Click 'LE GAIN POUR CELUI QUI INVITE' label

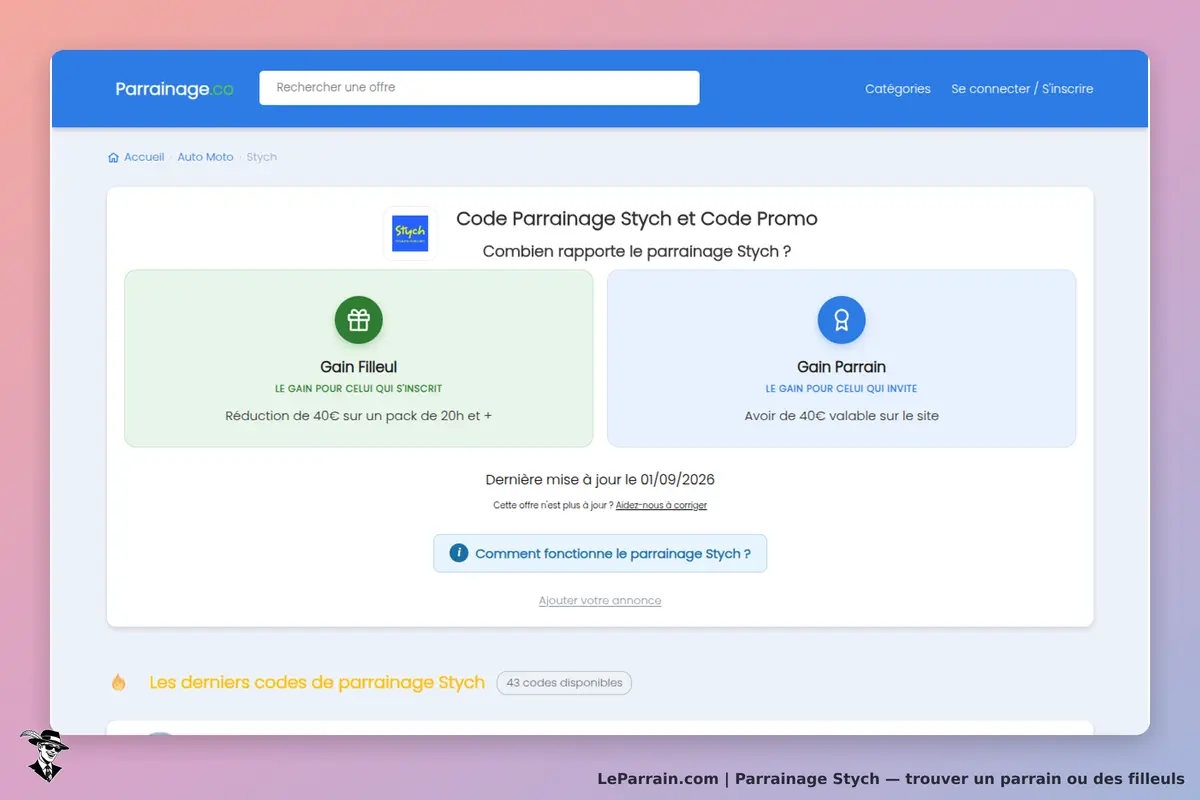point(841,388)
